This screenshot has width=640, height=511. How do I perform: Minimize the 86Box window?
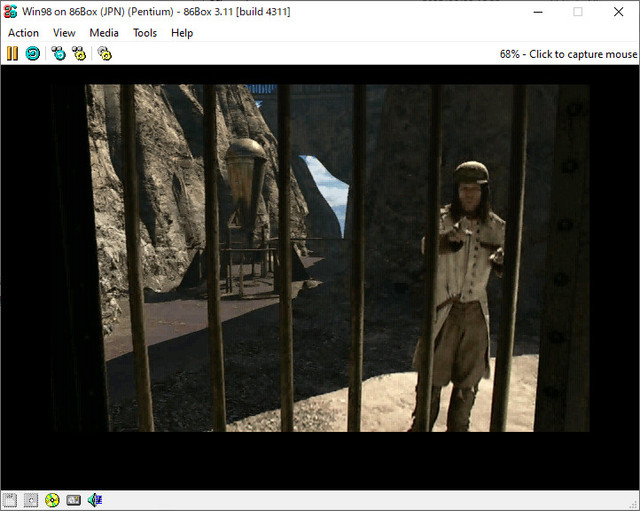(538, 12)
